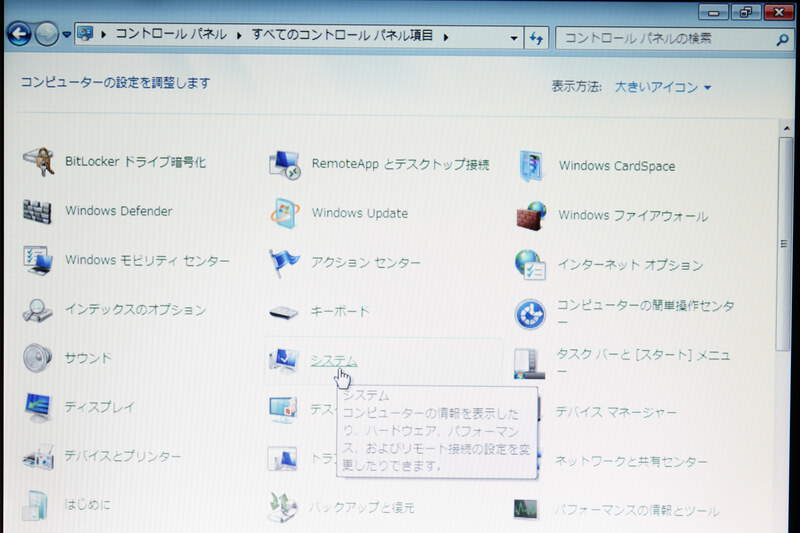Open the インデックスのオプション magnifier icon
Image resolution: width=800 pixels, height=533 pixels.
pyautogui.click(x=38, y=310)
